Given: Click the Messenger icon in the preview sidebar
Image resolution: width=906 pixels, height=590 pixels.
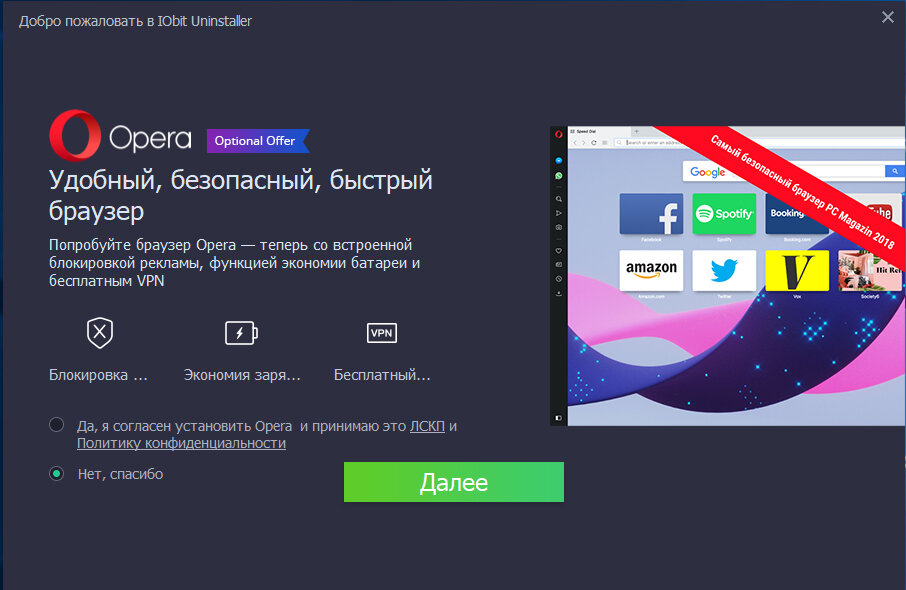Looking at the screenshot, I should pyautogui.click(x=559, y=161).
